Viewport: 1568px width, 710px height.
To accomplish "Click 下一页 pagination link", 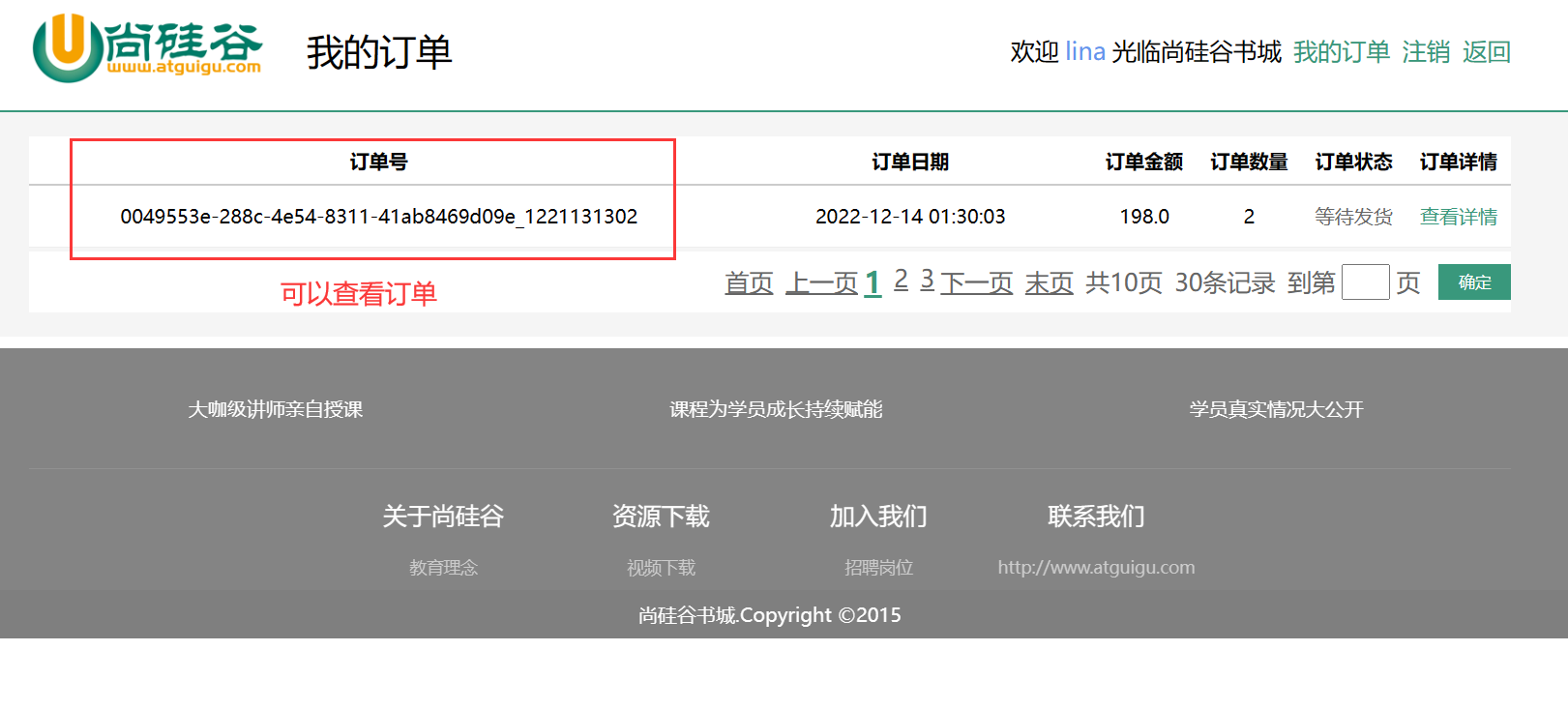I will click(976, 282).
